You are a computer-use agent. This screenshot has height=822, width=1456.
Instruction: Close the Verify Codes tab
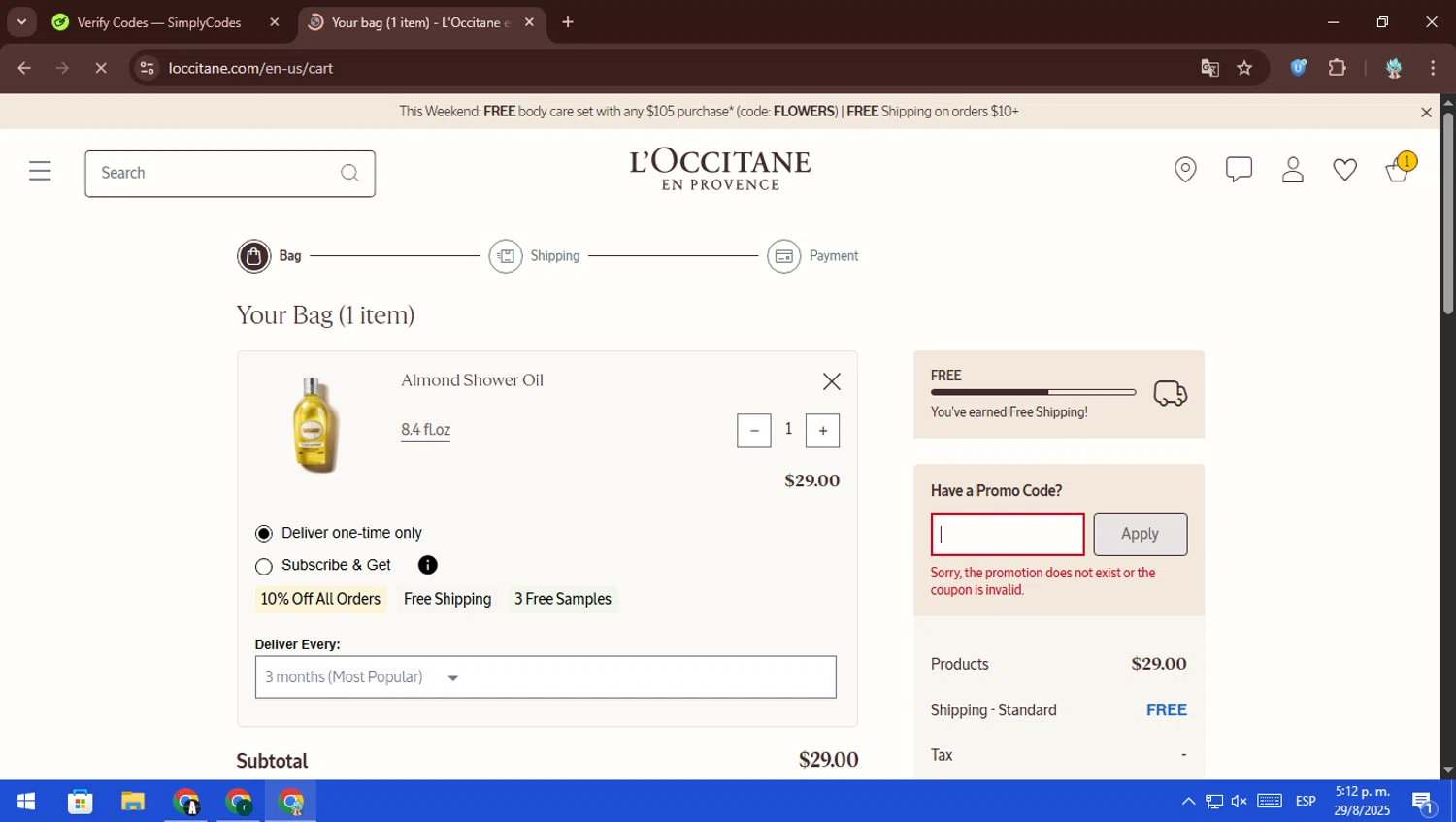(275, 22)
